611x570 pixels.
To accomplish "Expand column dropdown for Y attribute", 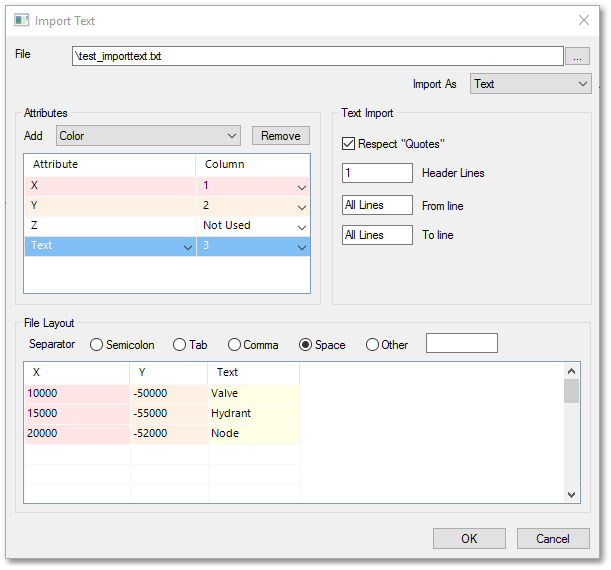I will pos(302,208).
